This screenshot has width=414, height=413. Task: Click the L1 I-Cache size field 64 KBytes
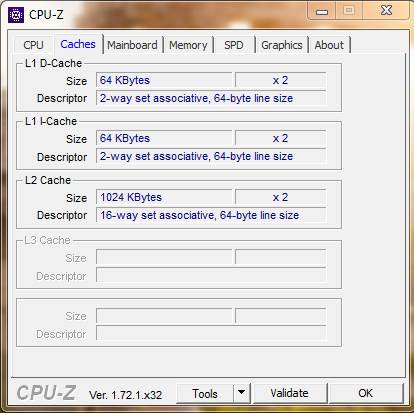click(x=164, y=138)
